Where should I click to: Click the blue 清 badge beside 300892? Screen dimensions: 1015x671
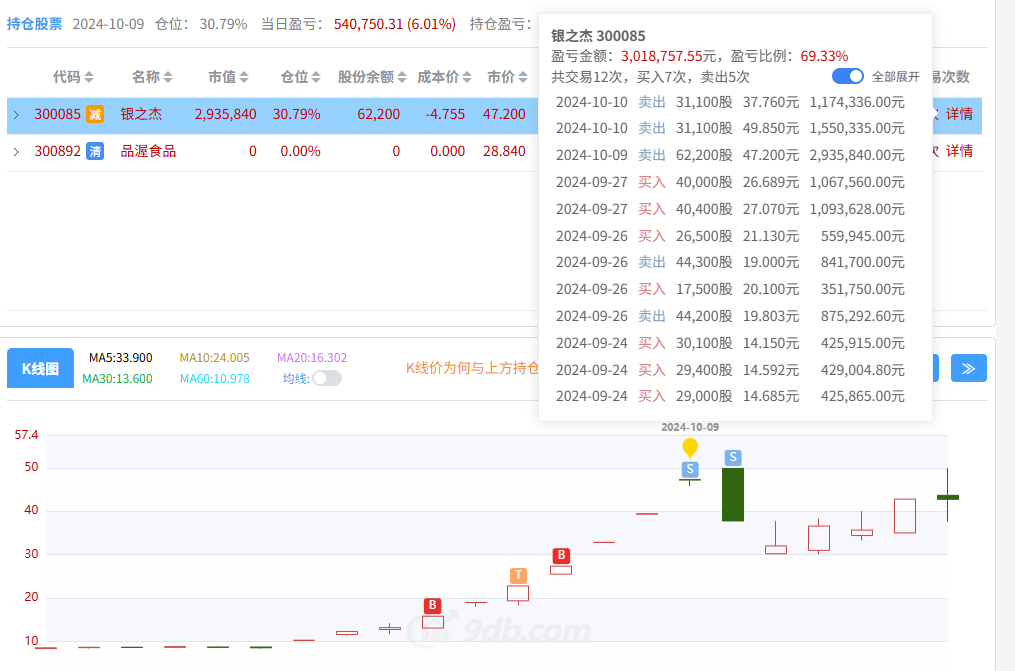(94, 151)
